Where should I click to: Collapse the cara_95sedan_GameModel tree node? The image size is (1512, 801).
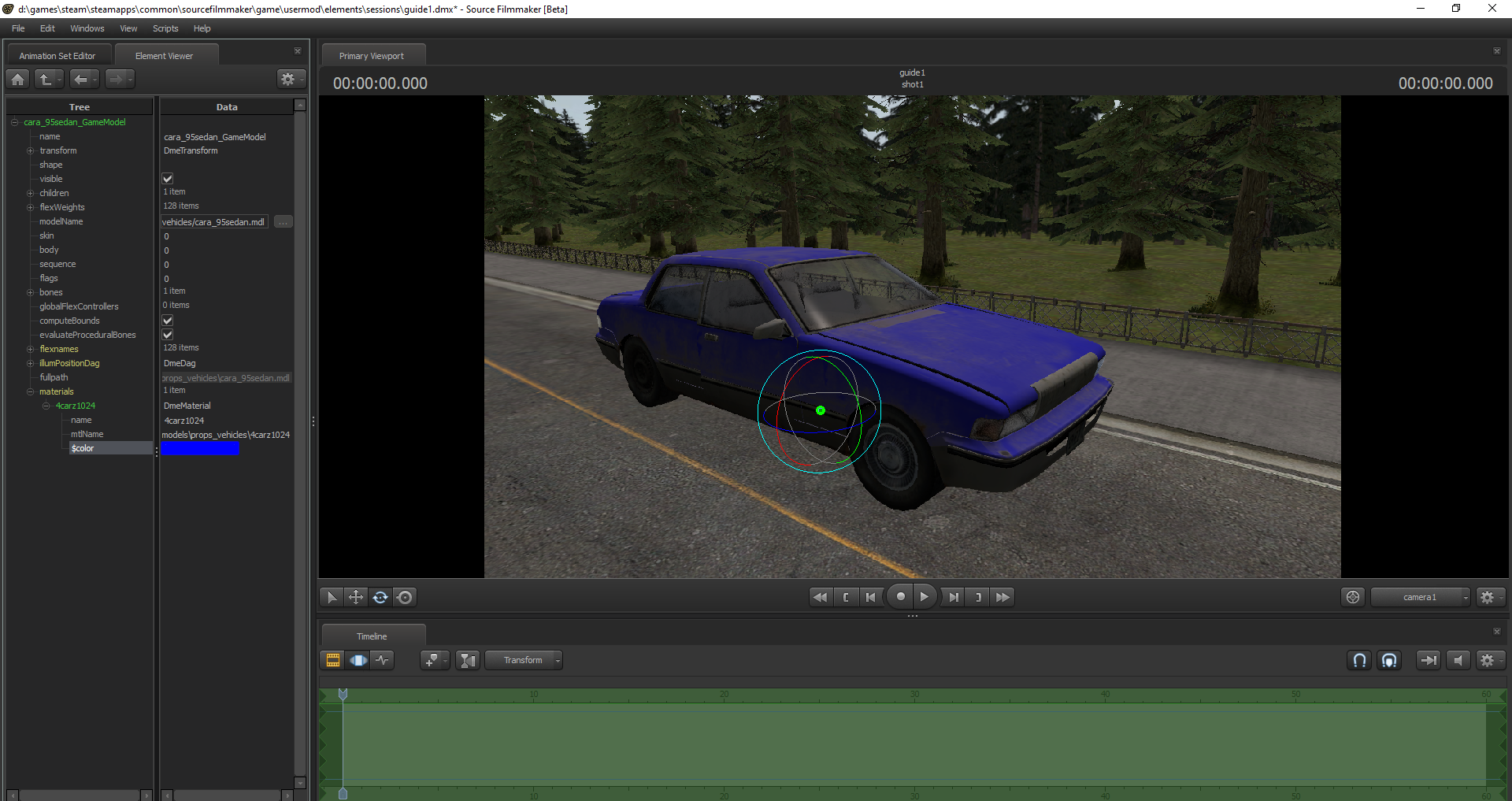15,122
